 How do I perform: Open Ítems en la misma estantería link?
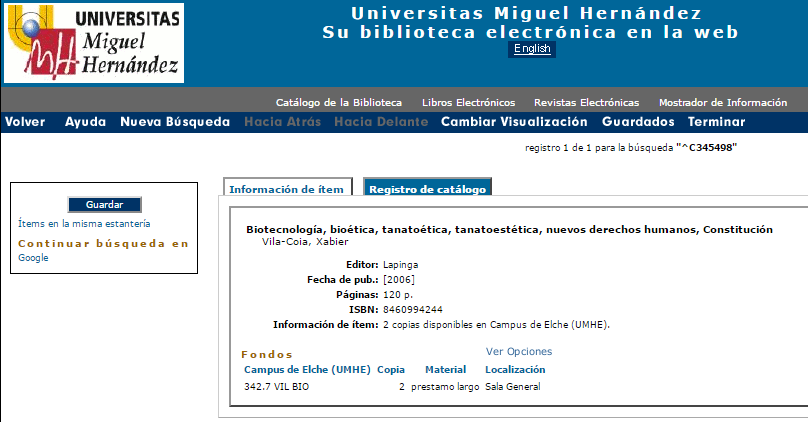tap(84, 224)
